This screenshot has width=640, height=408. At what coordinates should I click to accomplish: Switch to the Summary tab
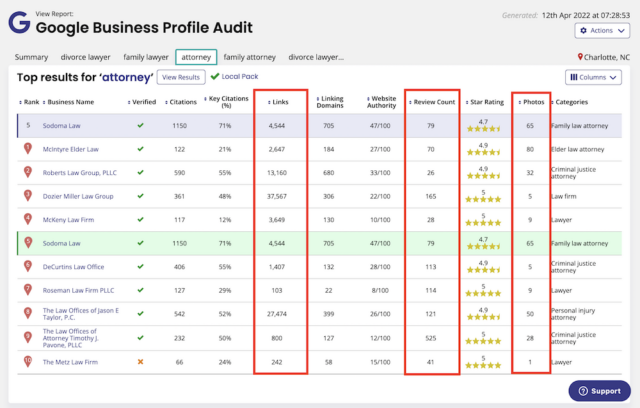[x=31, y=57]
